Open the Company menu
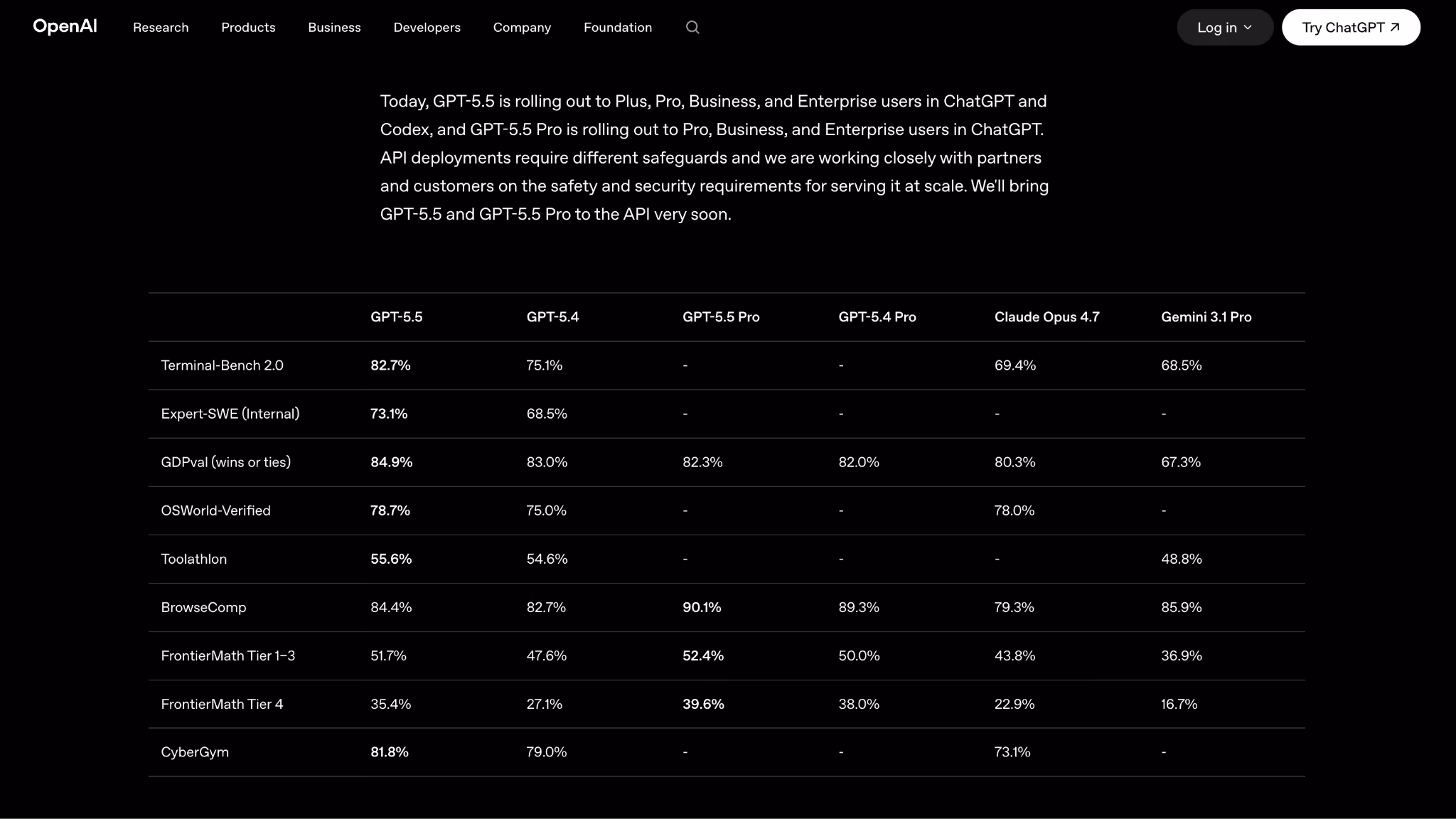1456x819 pixels. pos(522,27)
